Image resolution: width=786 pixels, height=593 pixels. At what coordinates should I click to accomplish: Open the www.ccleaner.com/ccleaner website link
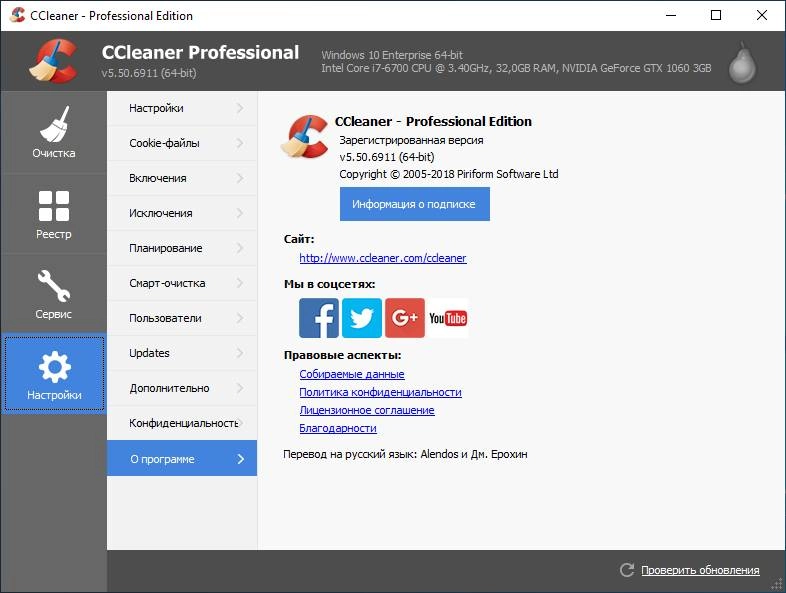tap(382, 258)
